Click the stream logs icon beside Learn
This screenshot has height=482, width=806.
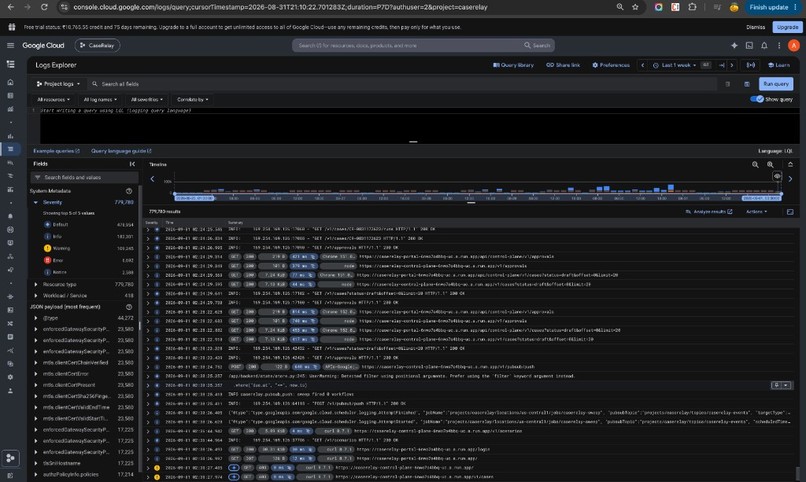point(751,65)
